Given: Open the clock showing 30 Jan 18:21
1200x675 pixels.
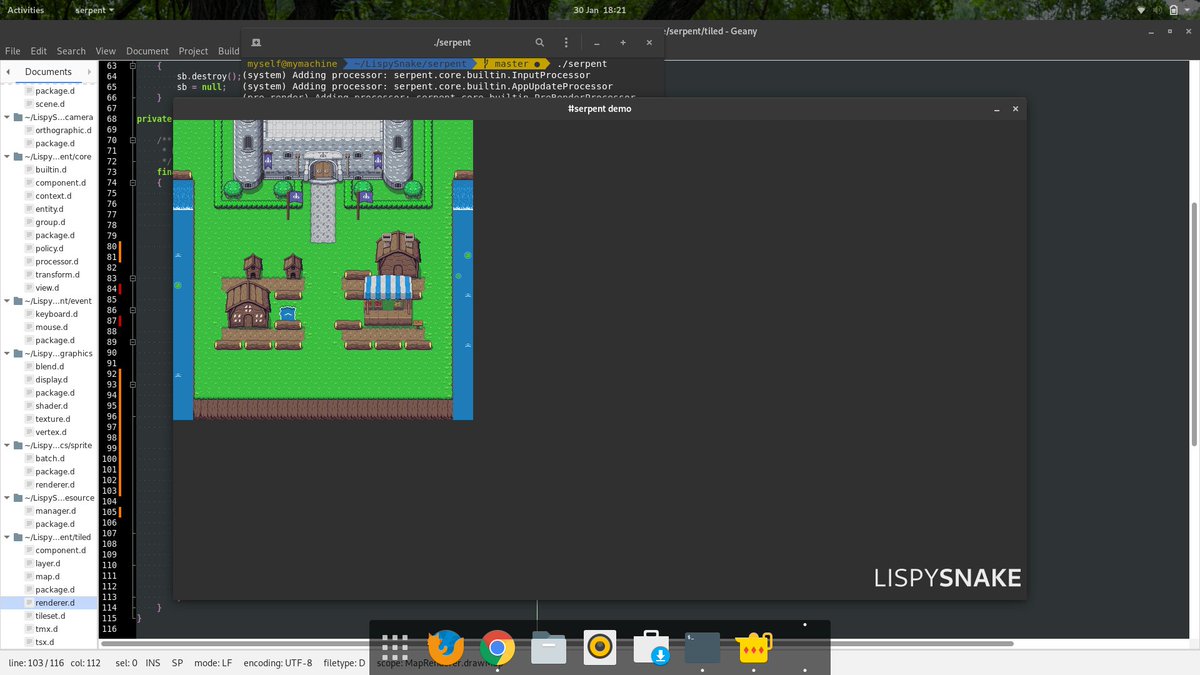Looking at the screenshot, I should tap(600, 10).
